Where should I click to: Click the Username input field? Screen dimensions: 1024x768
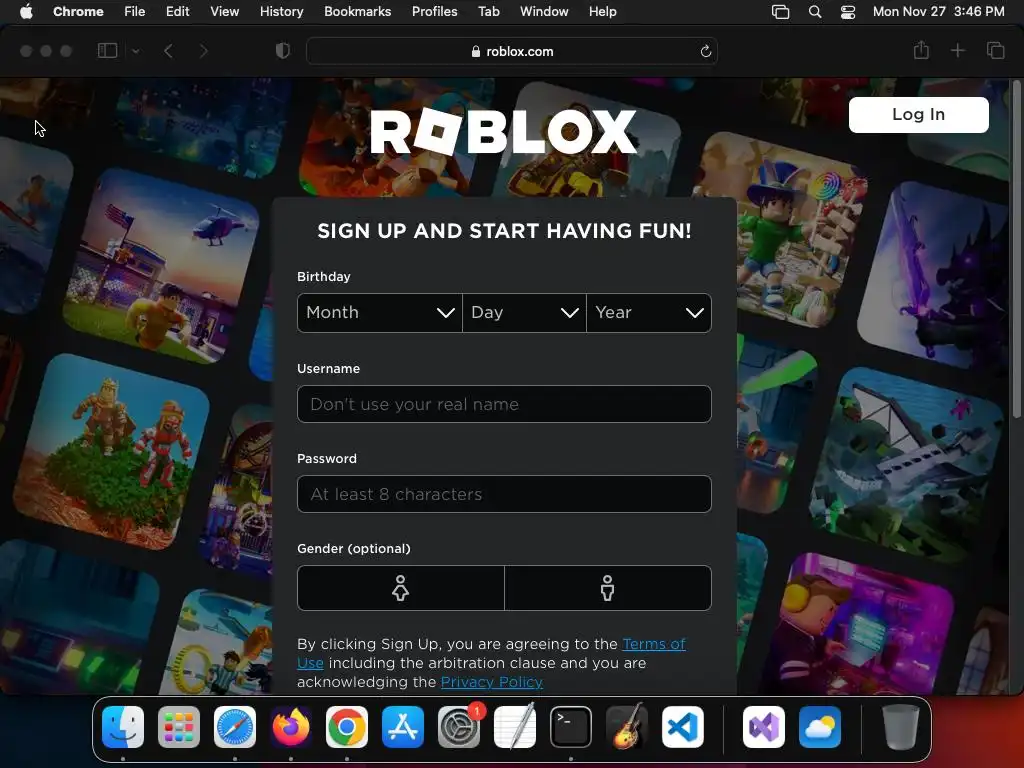tap(504, 404)
